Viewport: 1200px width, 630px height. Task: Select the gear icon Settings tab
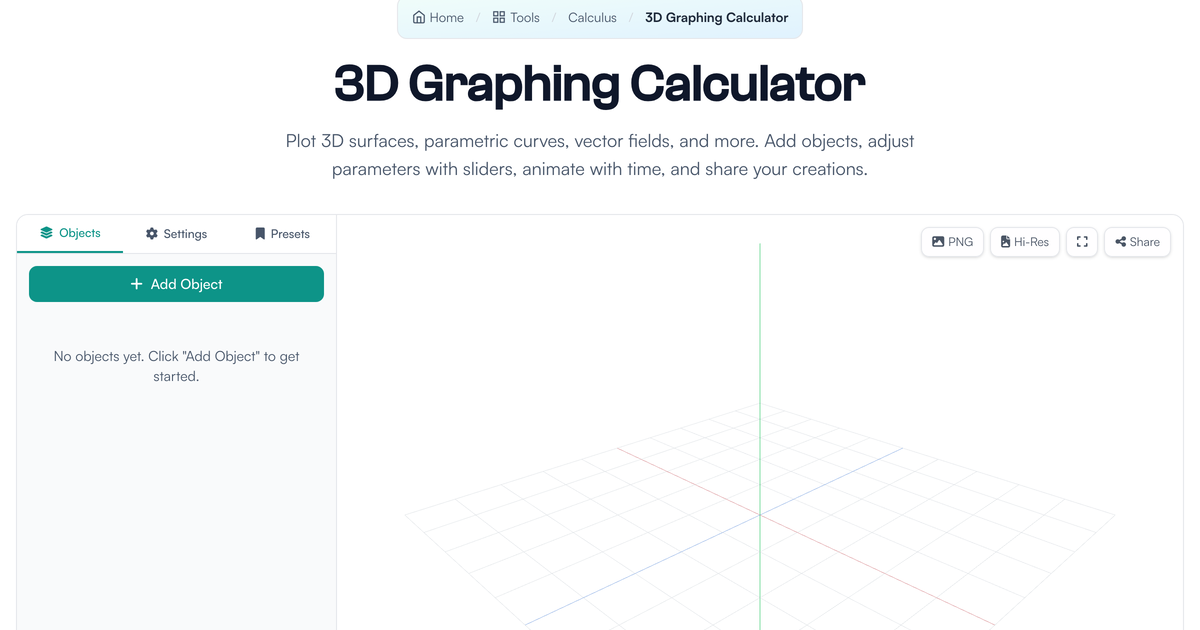coord(176,234)
